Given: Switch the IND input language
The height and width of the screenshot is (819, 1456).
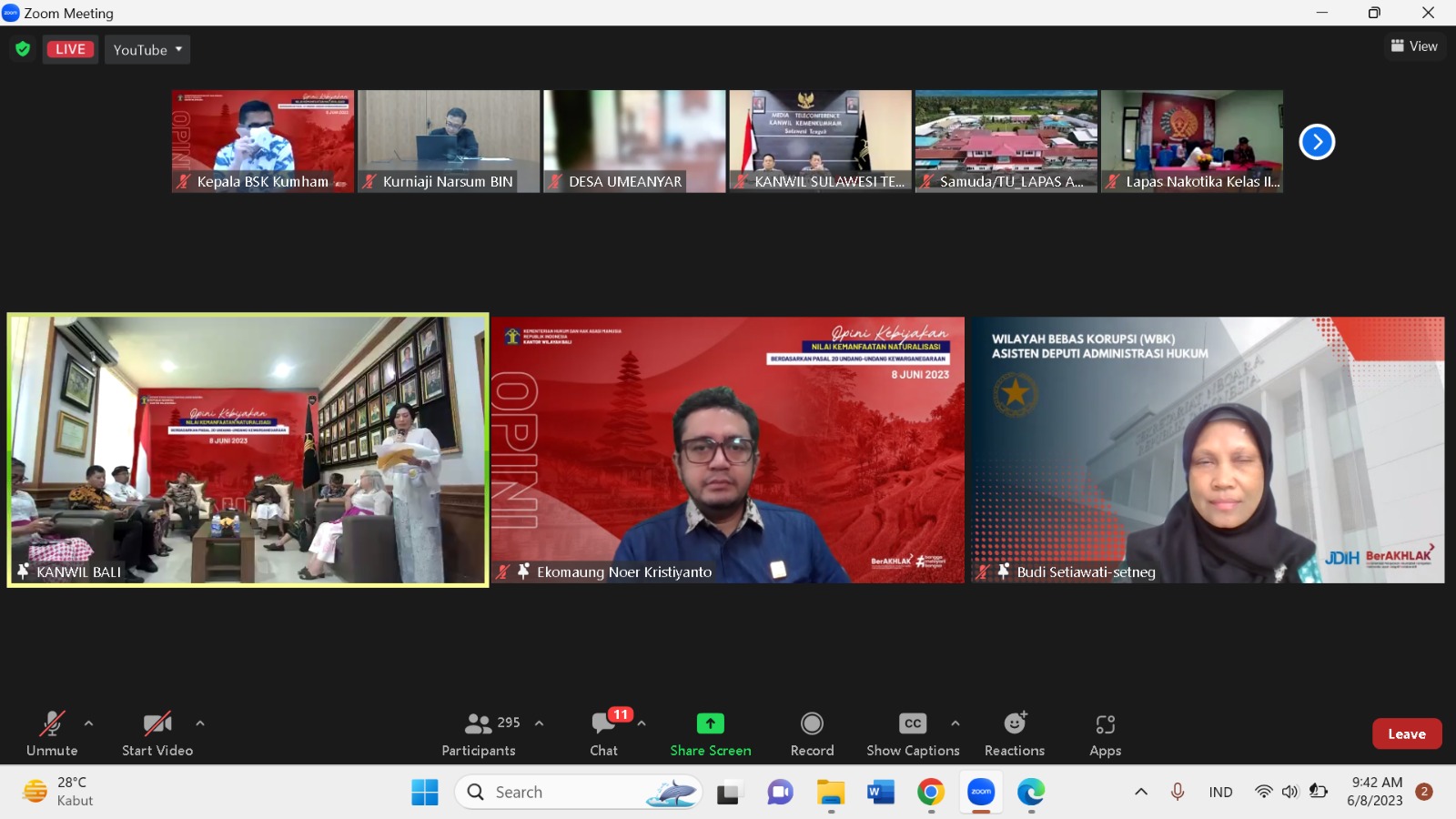Looking at the screenshot, I should point(1221,792).
